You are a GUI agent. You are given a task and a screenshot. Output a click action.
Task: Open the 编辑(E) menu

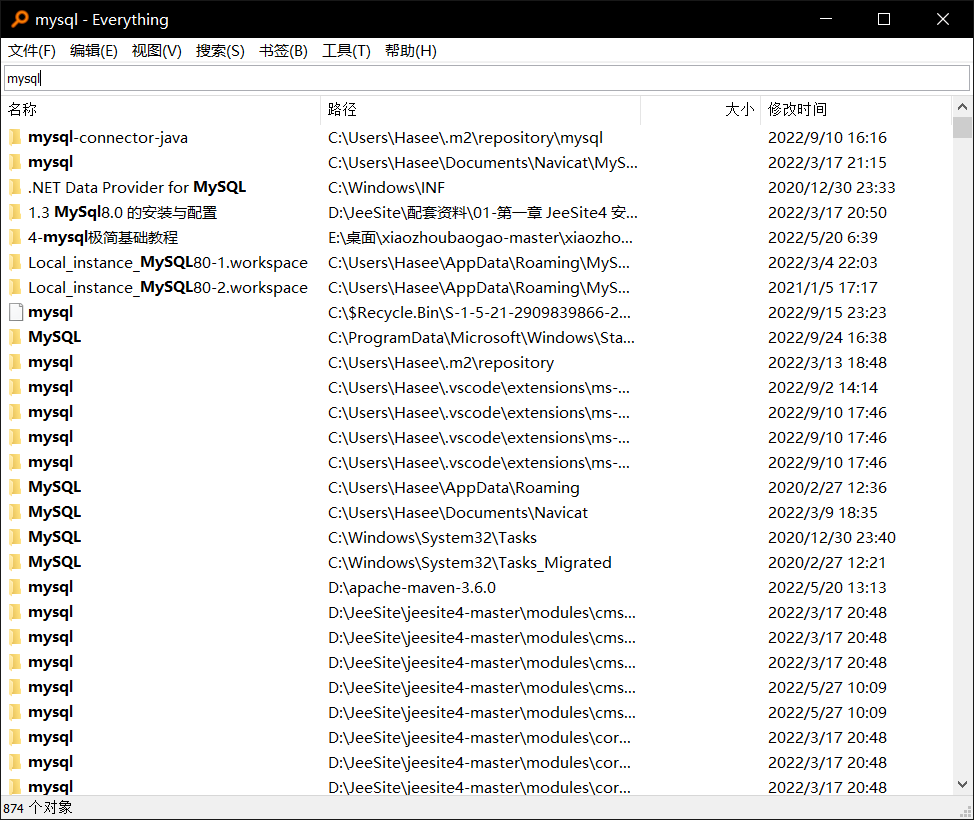coord(94,51)
